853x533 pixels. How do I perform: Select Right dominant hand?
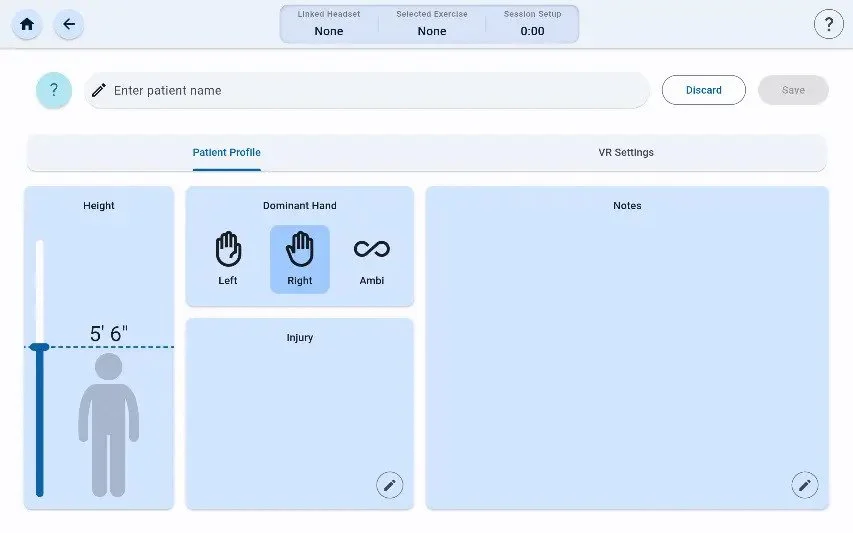[x=300, y=259]
